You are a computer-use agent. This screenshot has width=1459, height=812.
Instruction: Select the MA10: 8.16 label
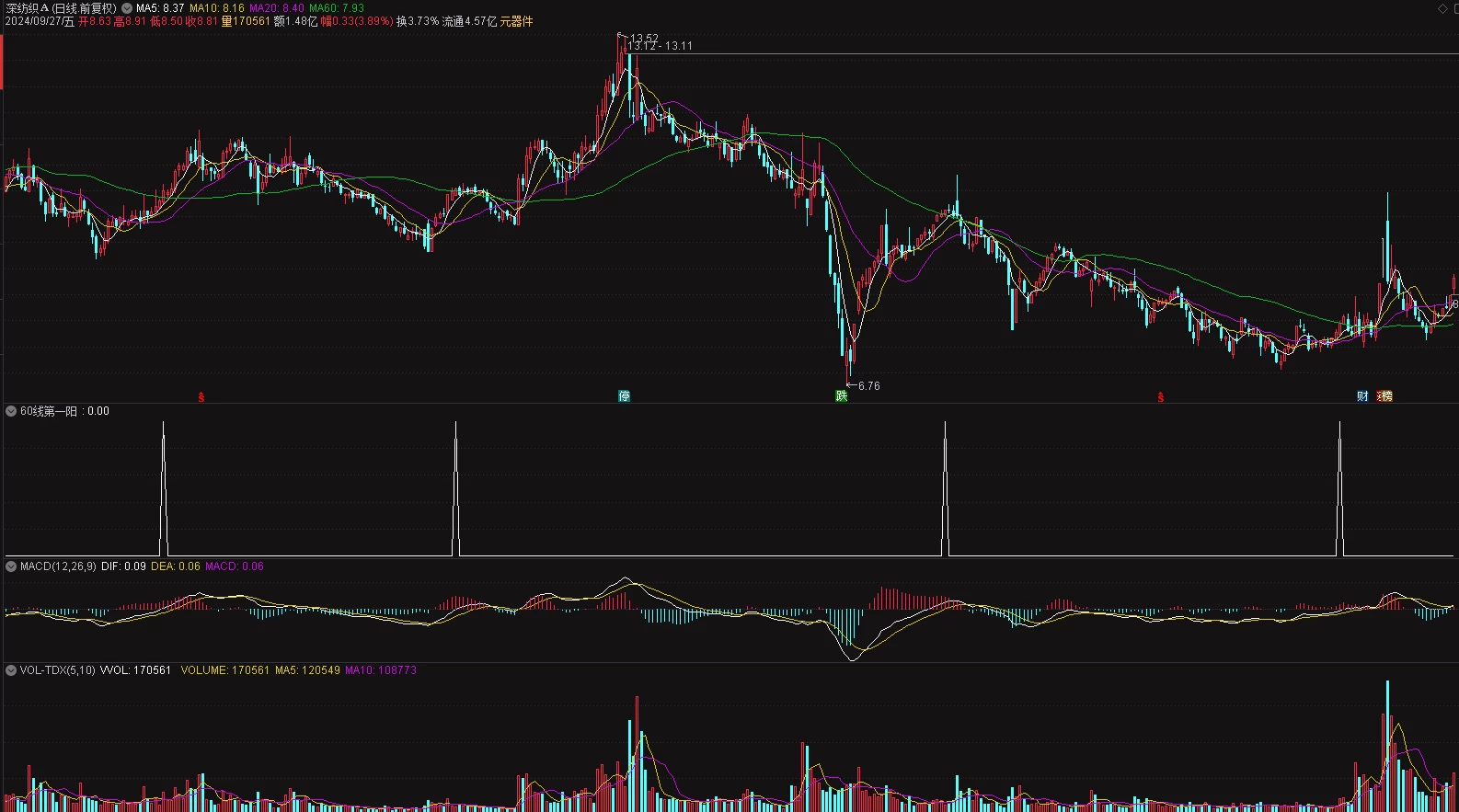click(x=217, y=8)
